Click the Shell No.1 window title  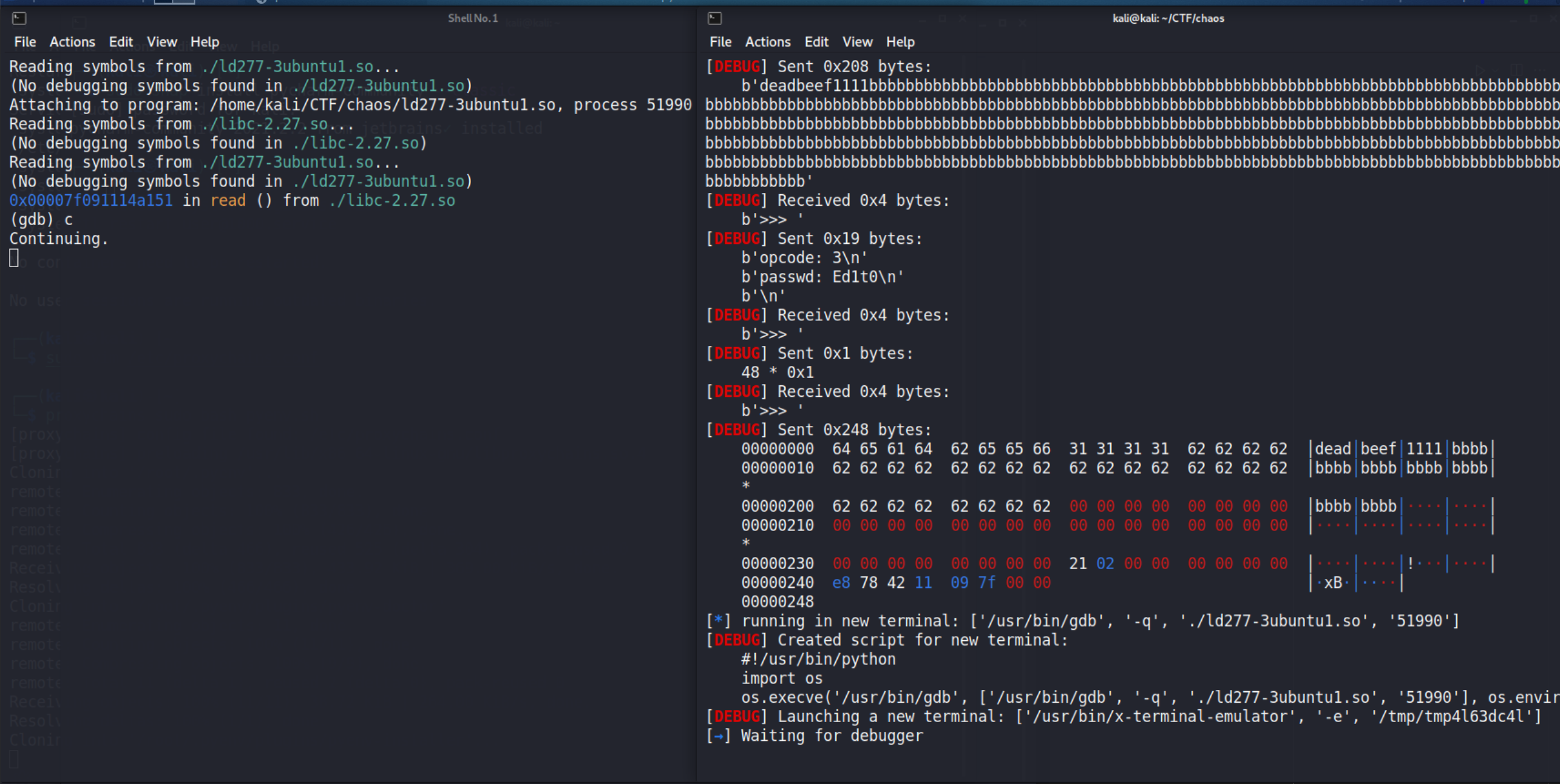coord(473,18)
